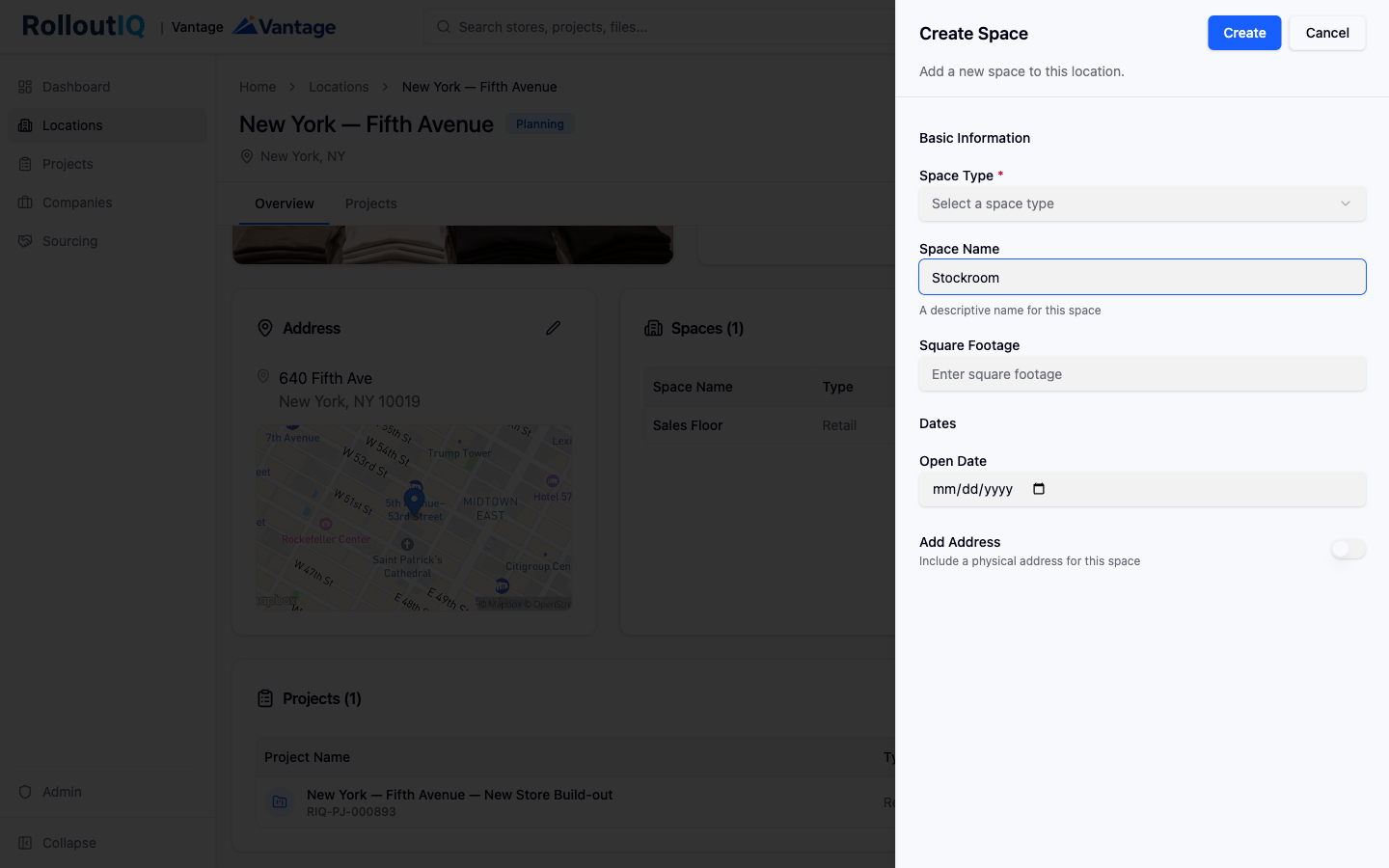Click the Companies briefcase icon
The height and width of the screenshot is (868, 1389).
[x=25, y=203]
